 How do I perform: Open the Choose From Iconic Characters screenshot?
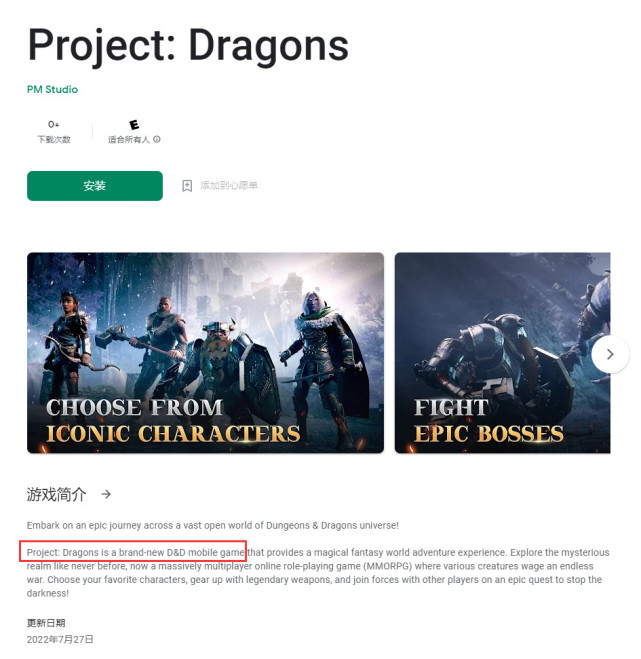[205, 353]
